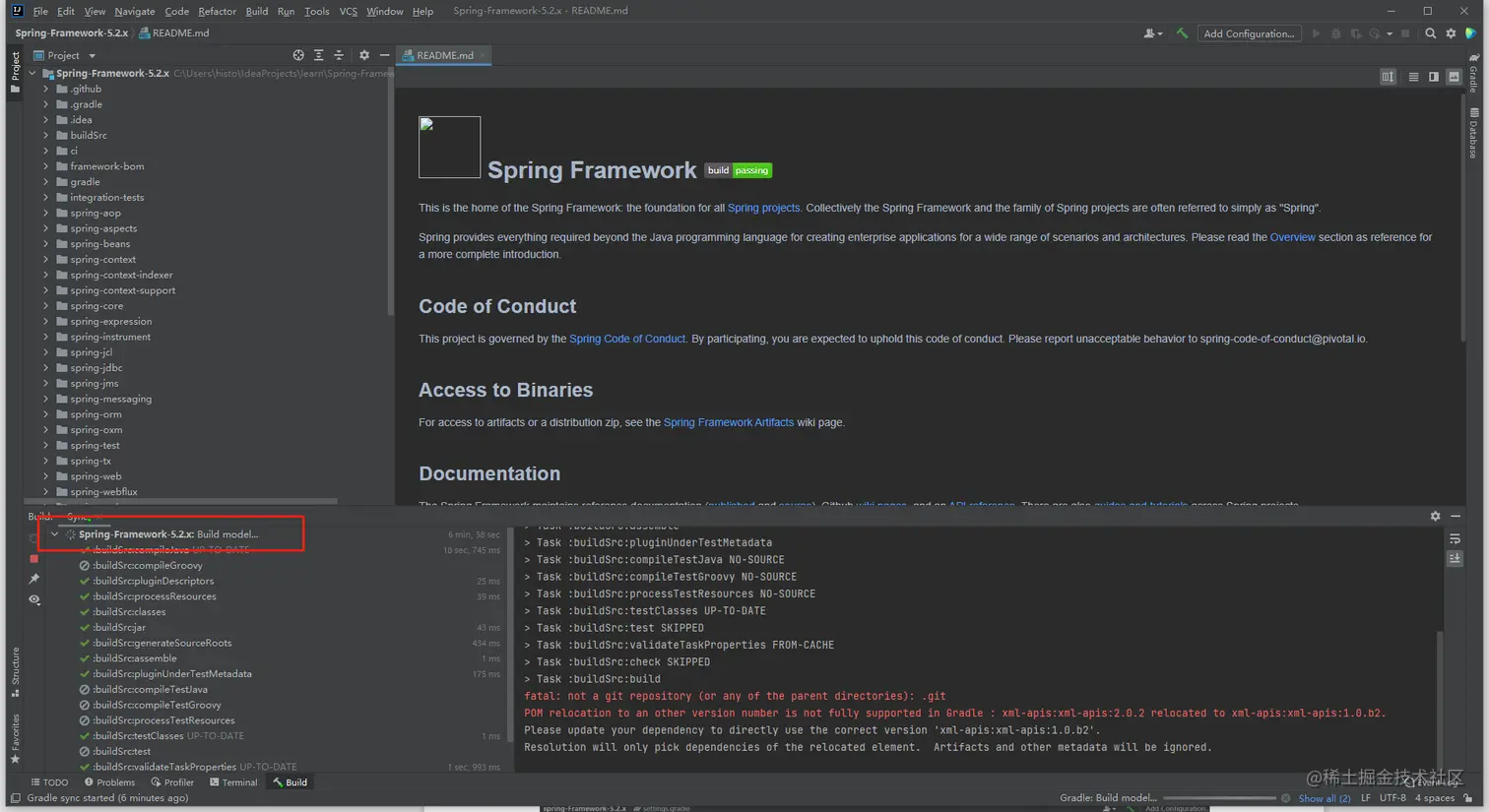Toggle soft-wrap in build console
The height and width of the screenshot is (812, 1489).
[x=1455, y=538]
